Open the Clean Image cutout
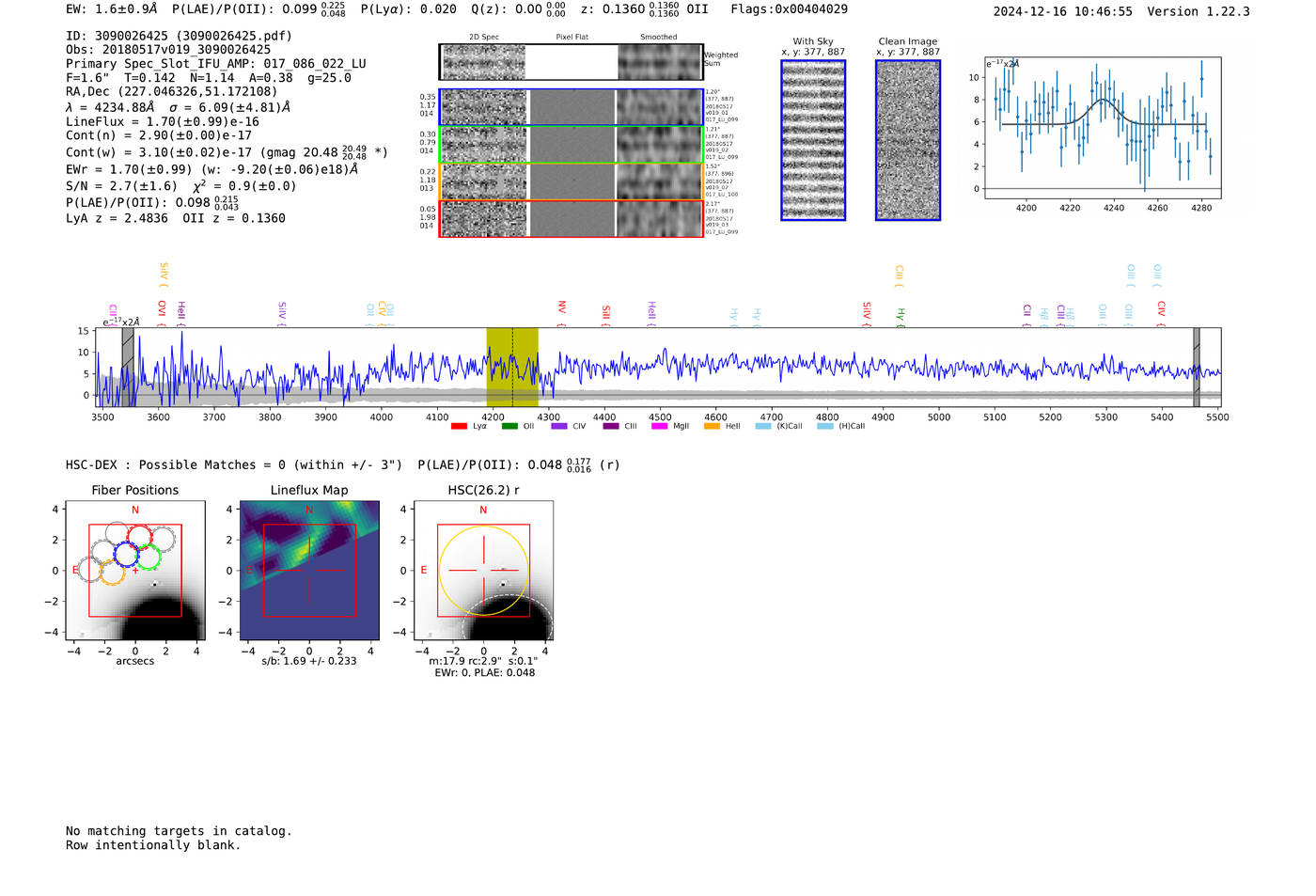The image size is (1316, 896). pos(908,140)
